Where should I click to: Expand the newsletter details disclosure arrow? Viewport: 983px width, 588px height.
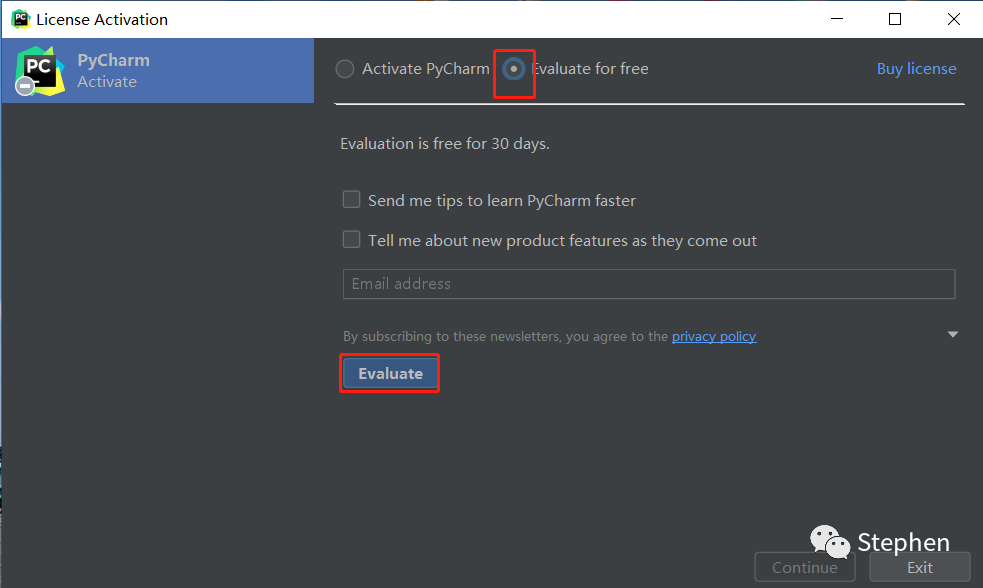point(953,335)
